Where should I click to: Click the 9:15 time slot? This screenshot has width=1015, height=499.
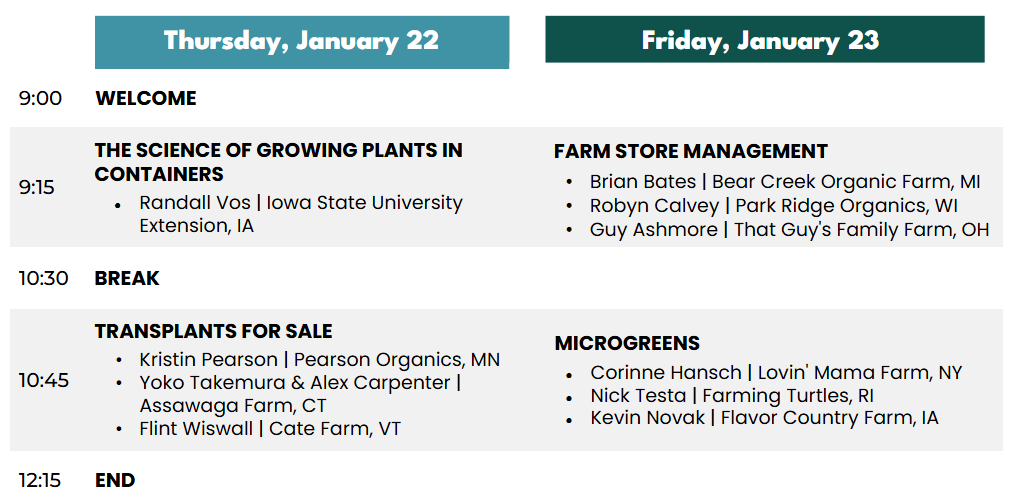(x=37, y=188)
